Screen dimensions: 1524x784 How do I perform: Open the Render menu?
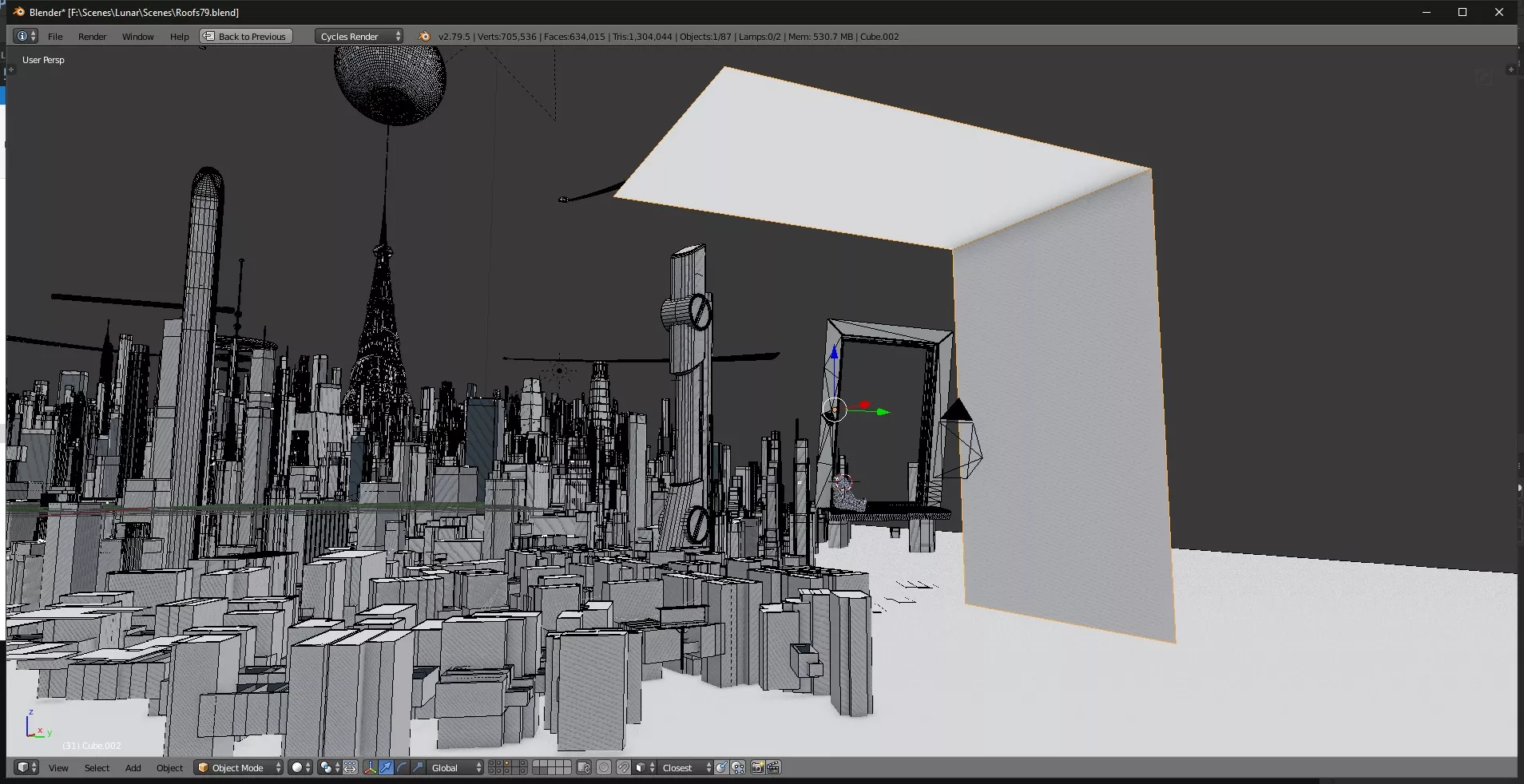click(92, 36)
